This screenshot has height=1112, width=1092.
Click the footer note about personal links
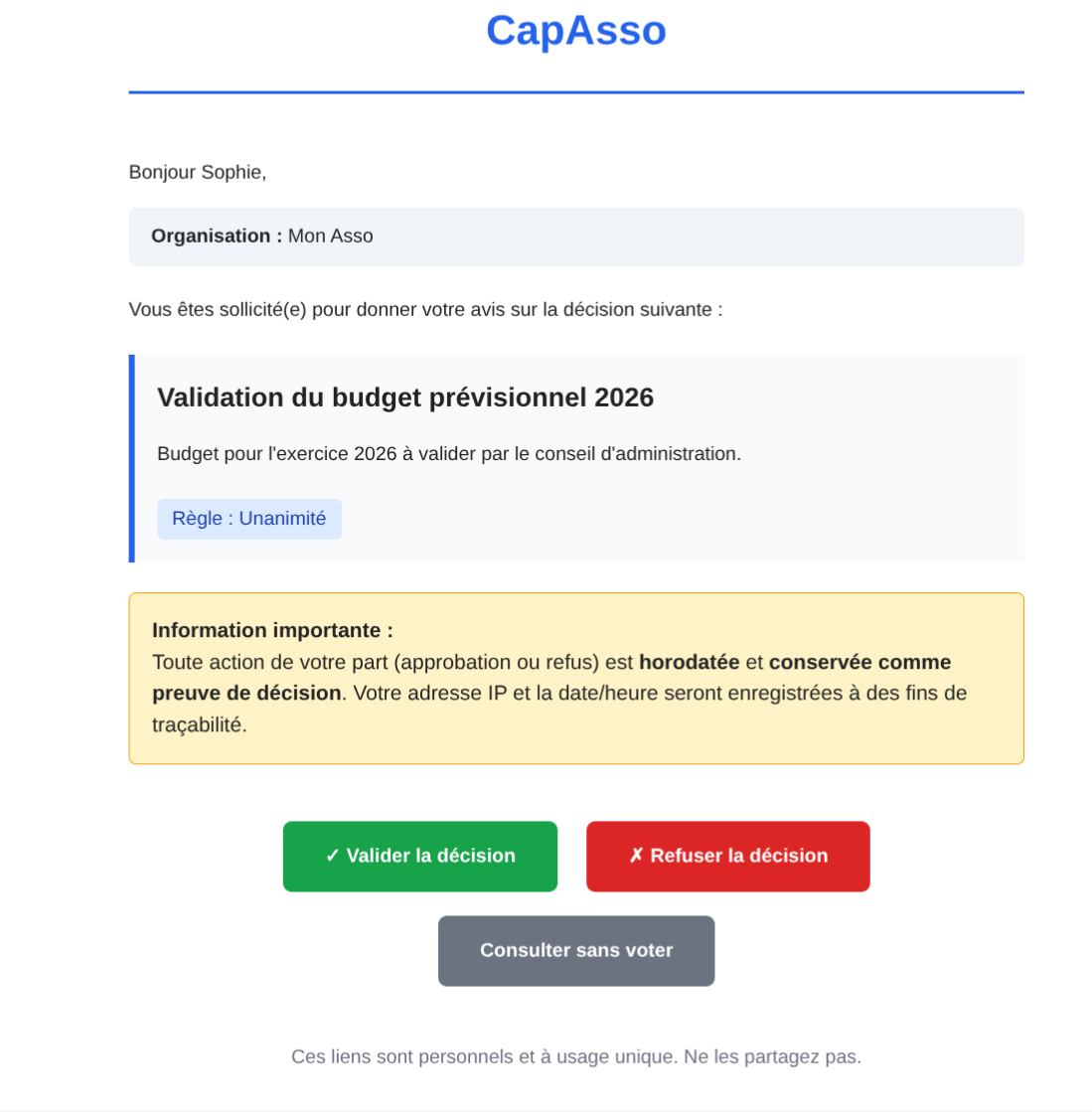(x=576, y=1056)
